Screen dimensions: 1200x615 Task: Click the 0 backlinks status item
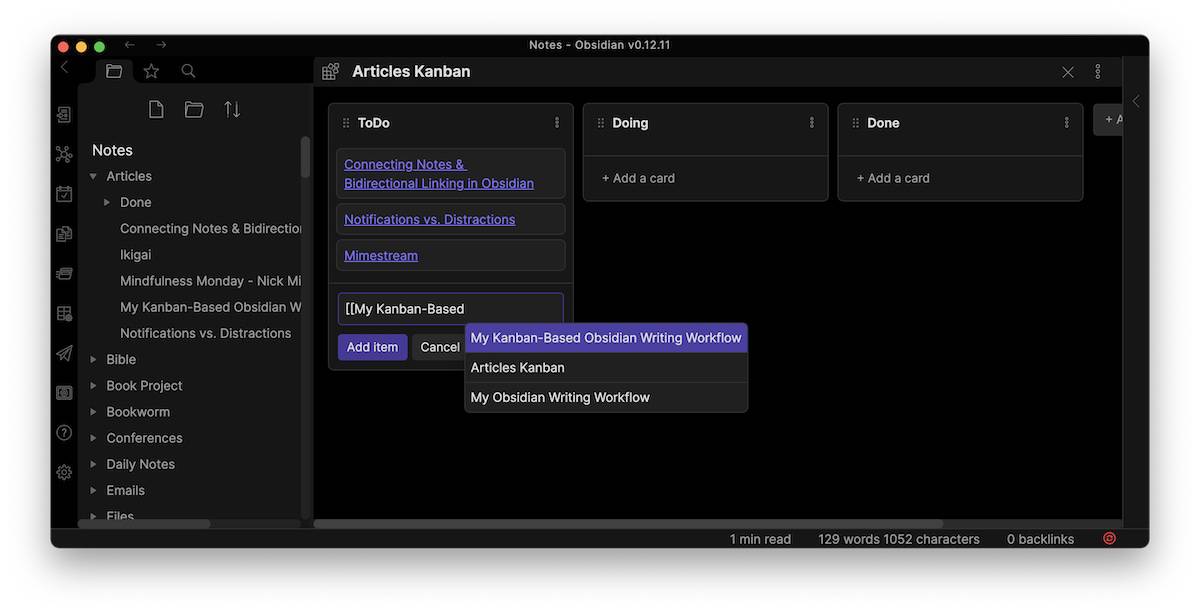[1040, 539]
